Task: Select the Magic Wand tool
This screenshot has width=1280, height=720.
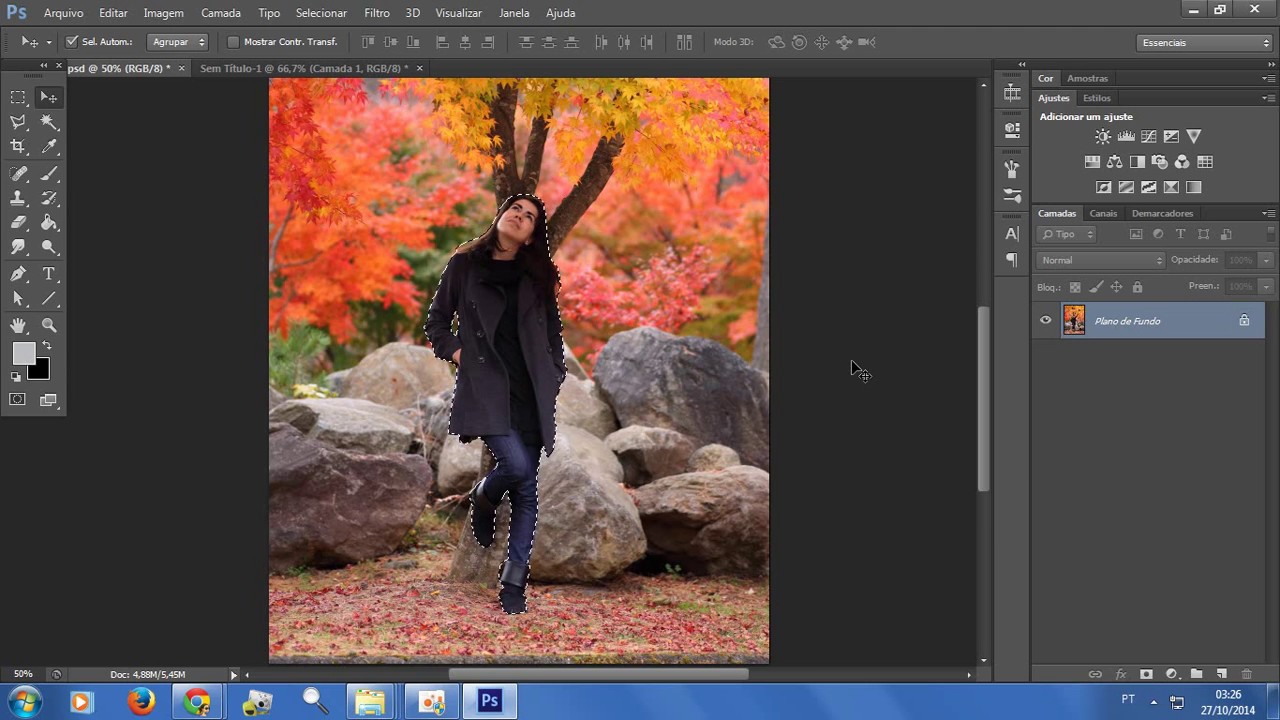Action: [x=49, y=122]
